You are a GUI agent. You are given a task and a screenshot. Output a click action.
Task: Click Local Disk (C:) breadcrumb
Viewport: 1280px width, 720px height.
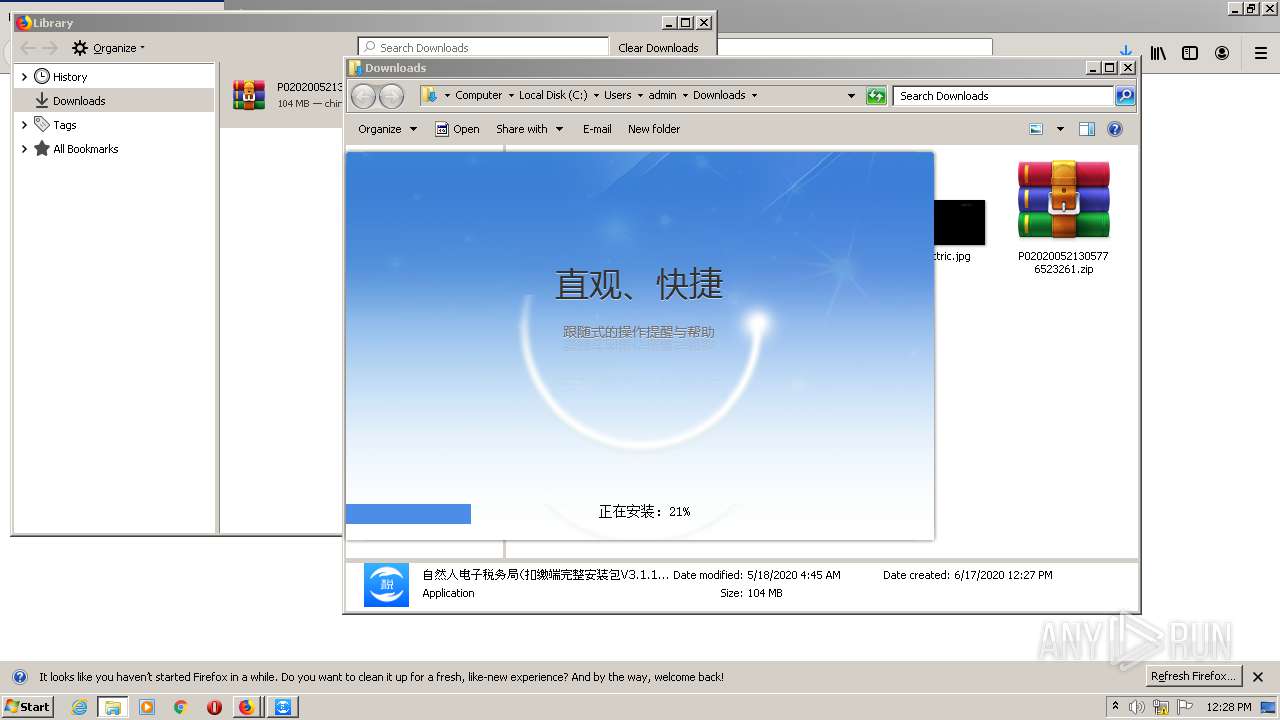coord(553,96)
